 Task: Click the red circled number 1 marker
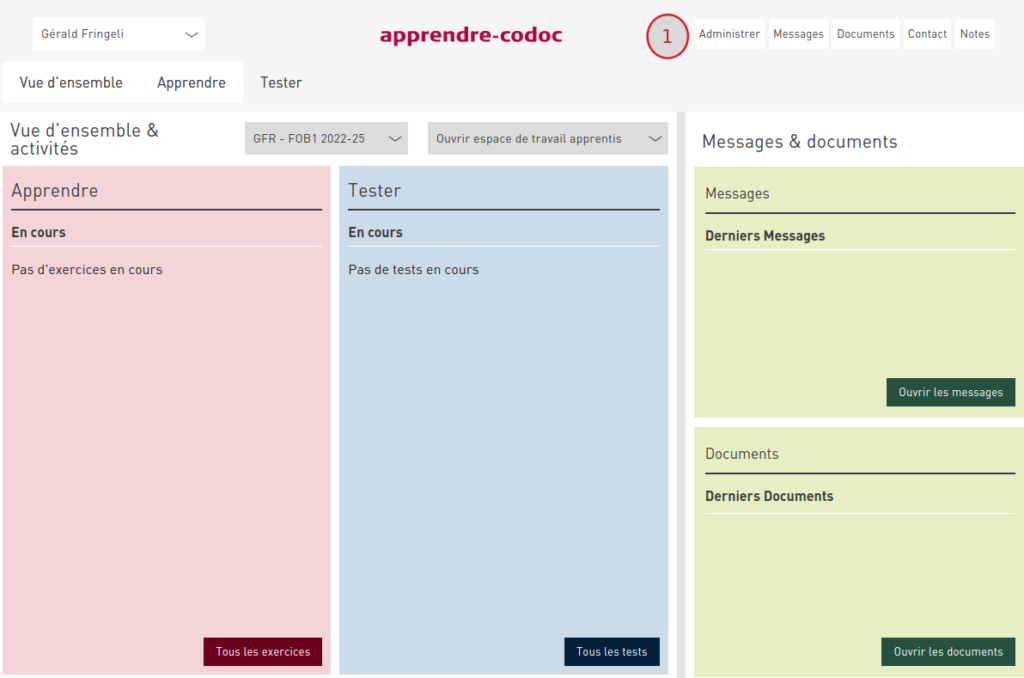667,37
